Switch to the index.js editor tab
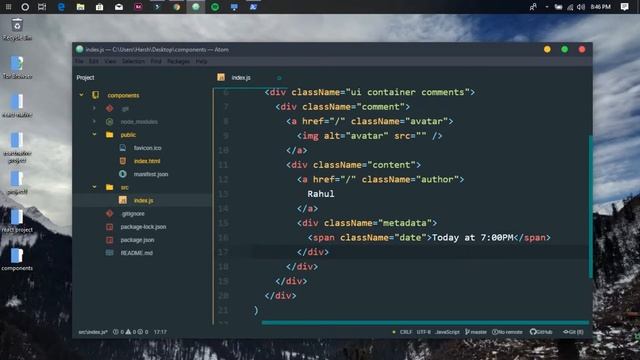The height and width of the screenshot is (360, 640). (241, 78)
